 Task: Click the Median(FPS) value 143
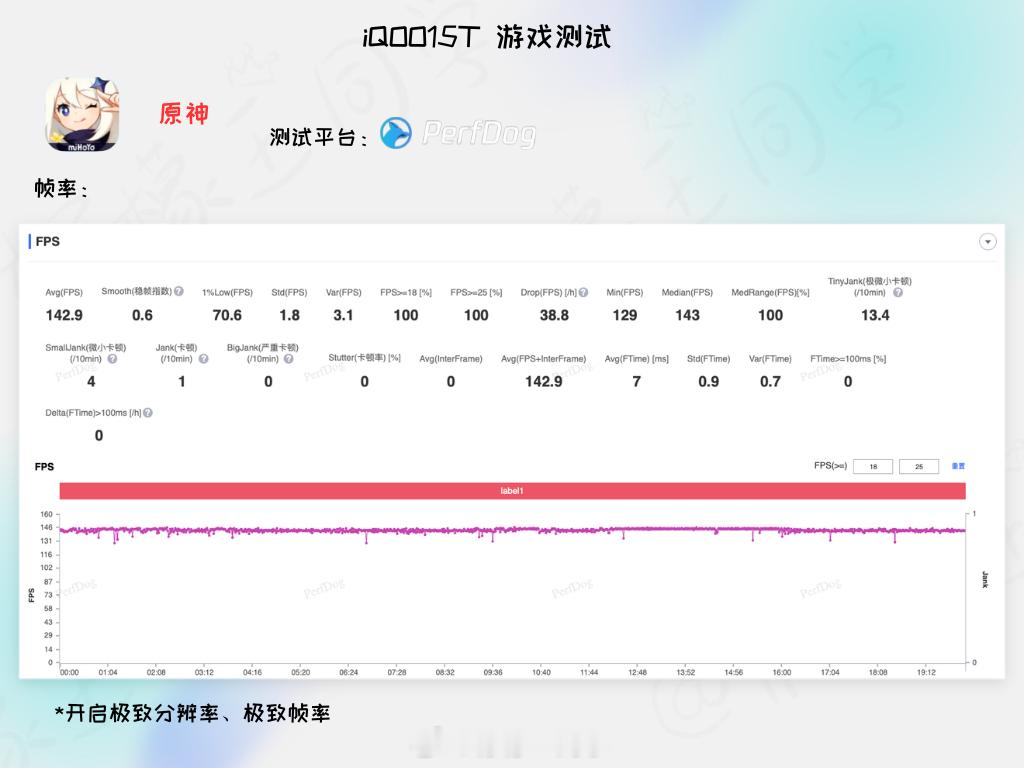pyautogui.click(x=687, y=315)
